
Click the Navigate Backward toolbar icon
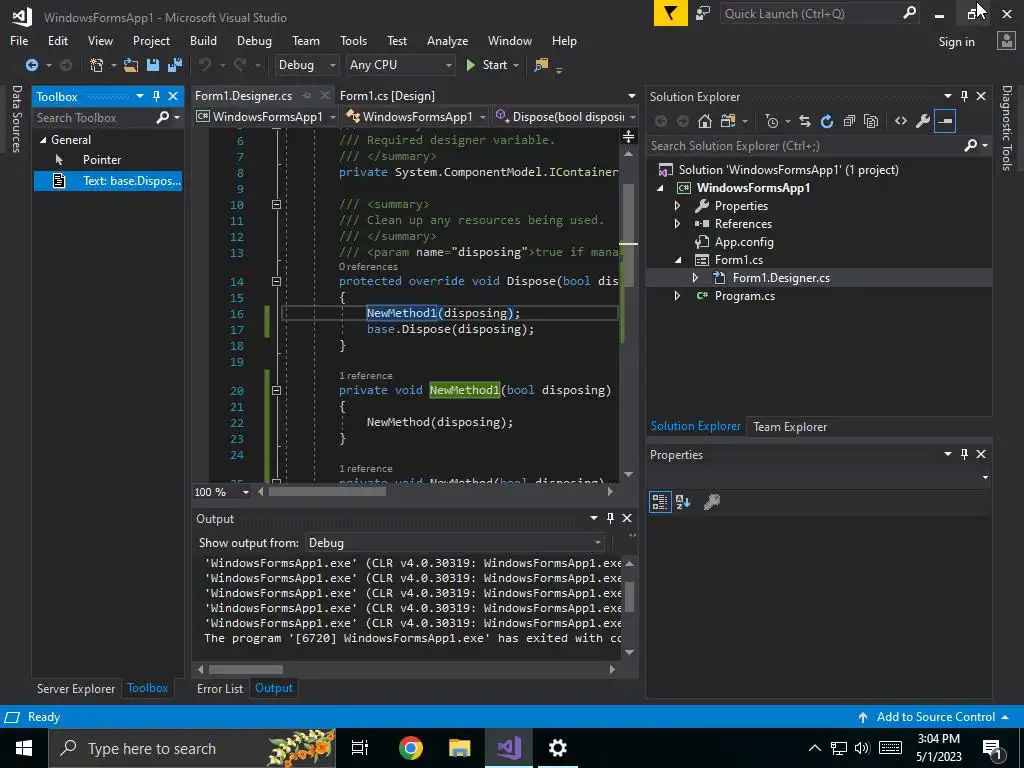tap(31, 65)
